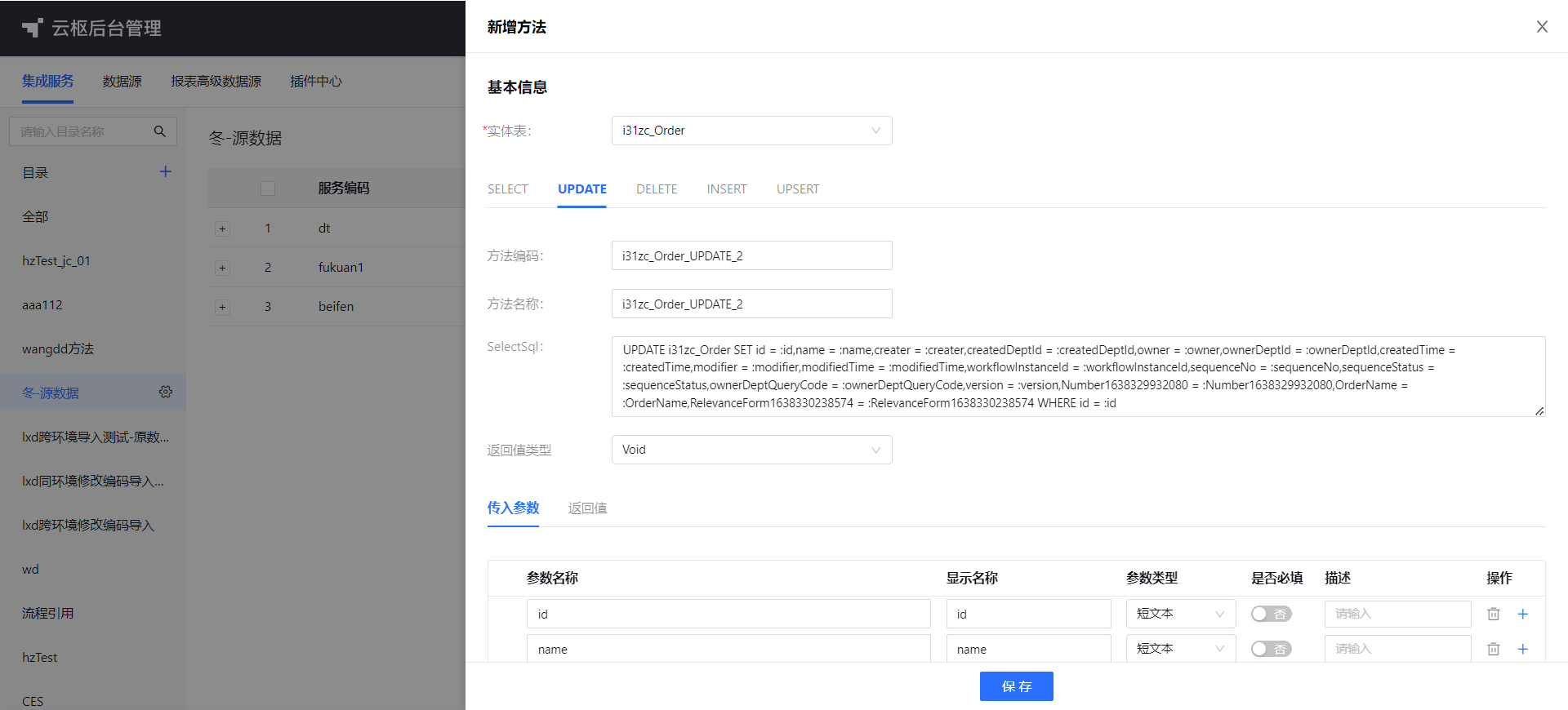Check the select-all checkbox in the 服务编码 table header
The image size is (1568, 710).
(268, 189)
